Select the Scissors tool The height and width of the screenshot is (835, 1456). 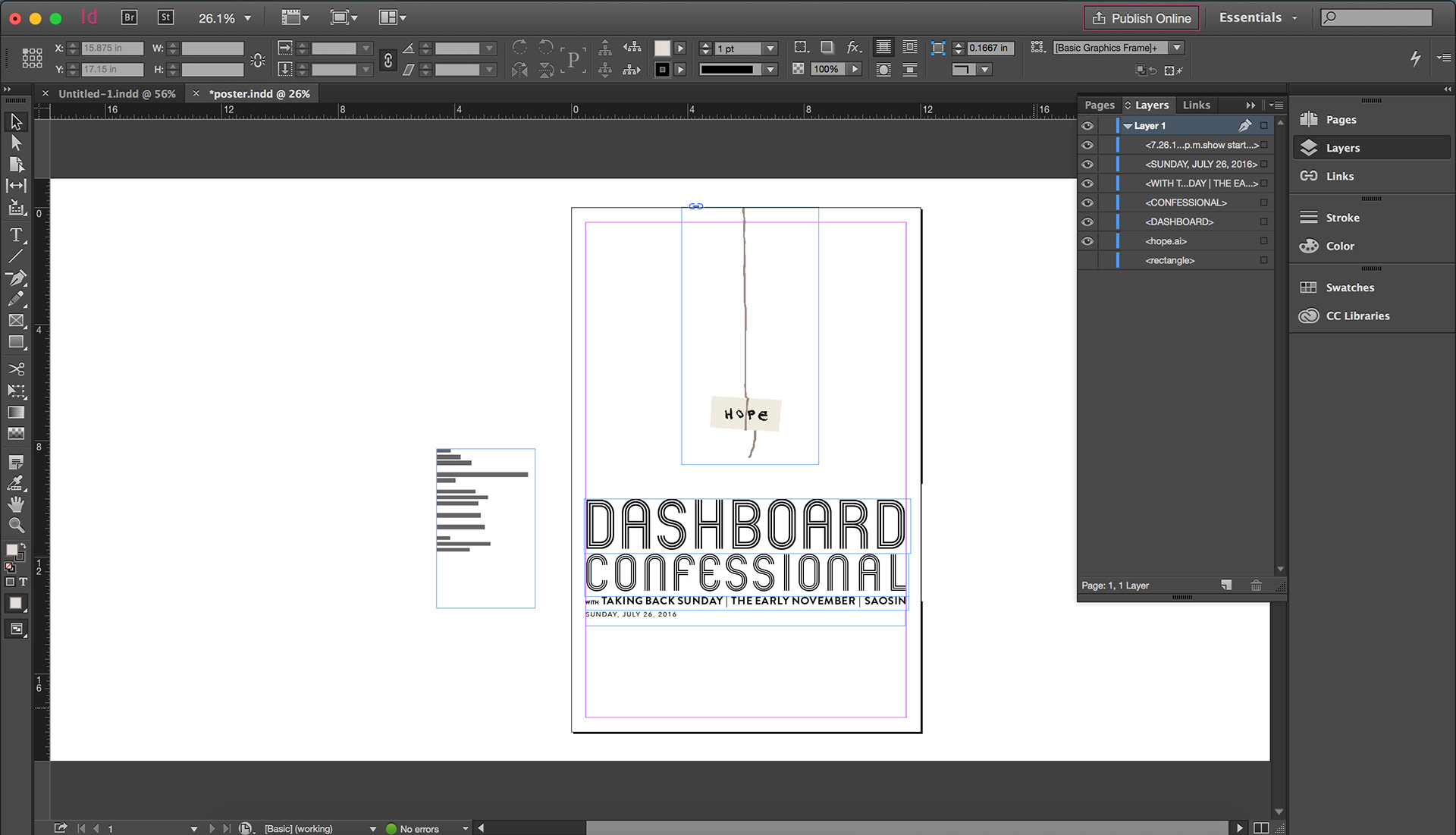(16, 369)
